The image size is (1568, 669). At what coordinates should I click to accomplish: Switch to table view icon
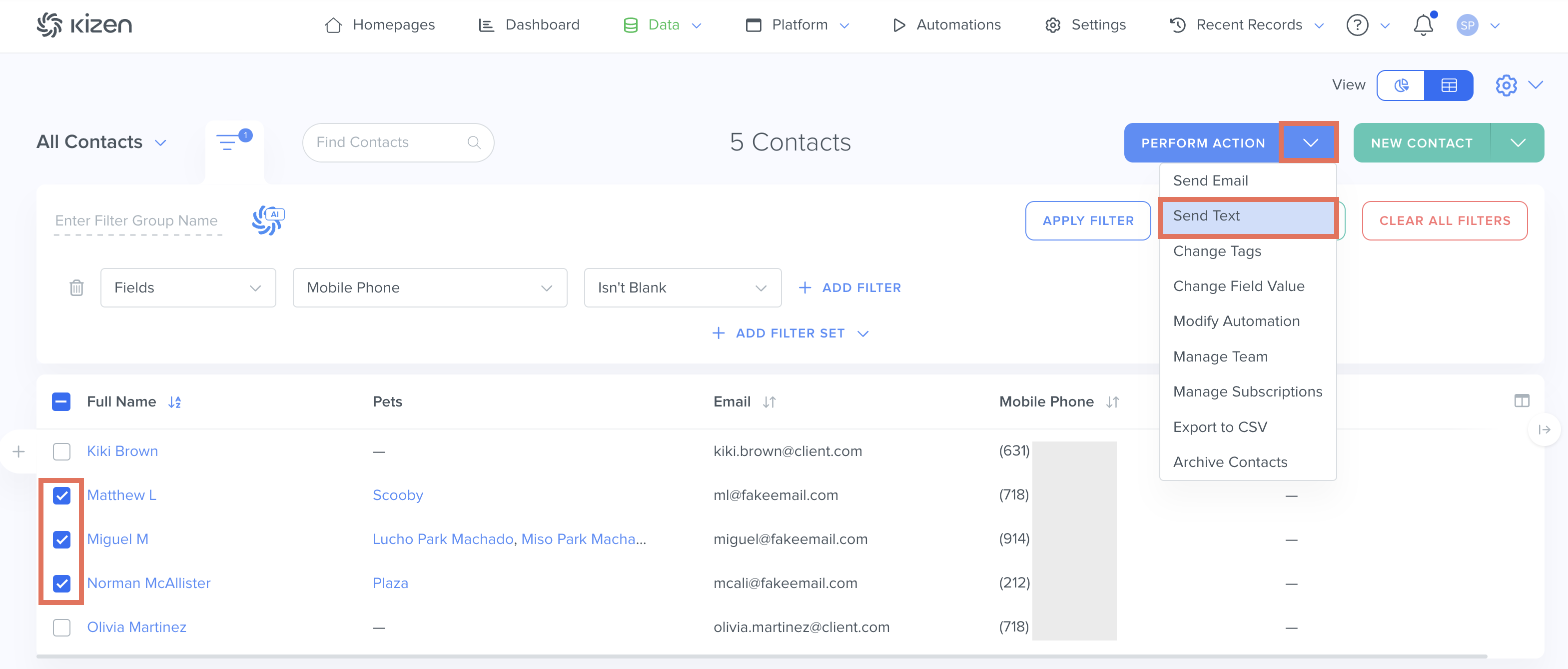1449,85
